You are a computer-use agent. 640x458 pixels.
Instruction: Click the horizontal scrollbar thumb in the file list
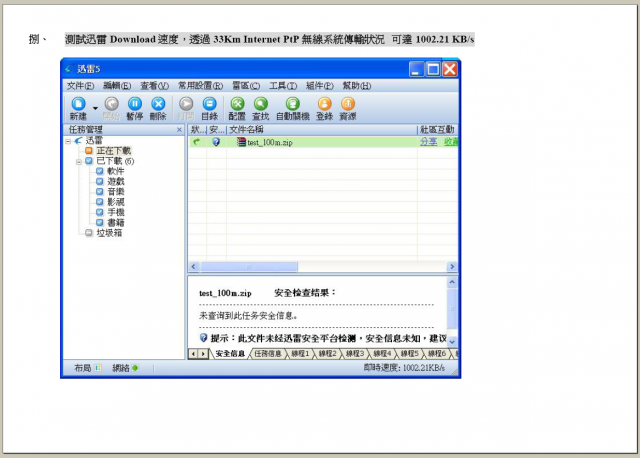point(249,267)
